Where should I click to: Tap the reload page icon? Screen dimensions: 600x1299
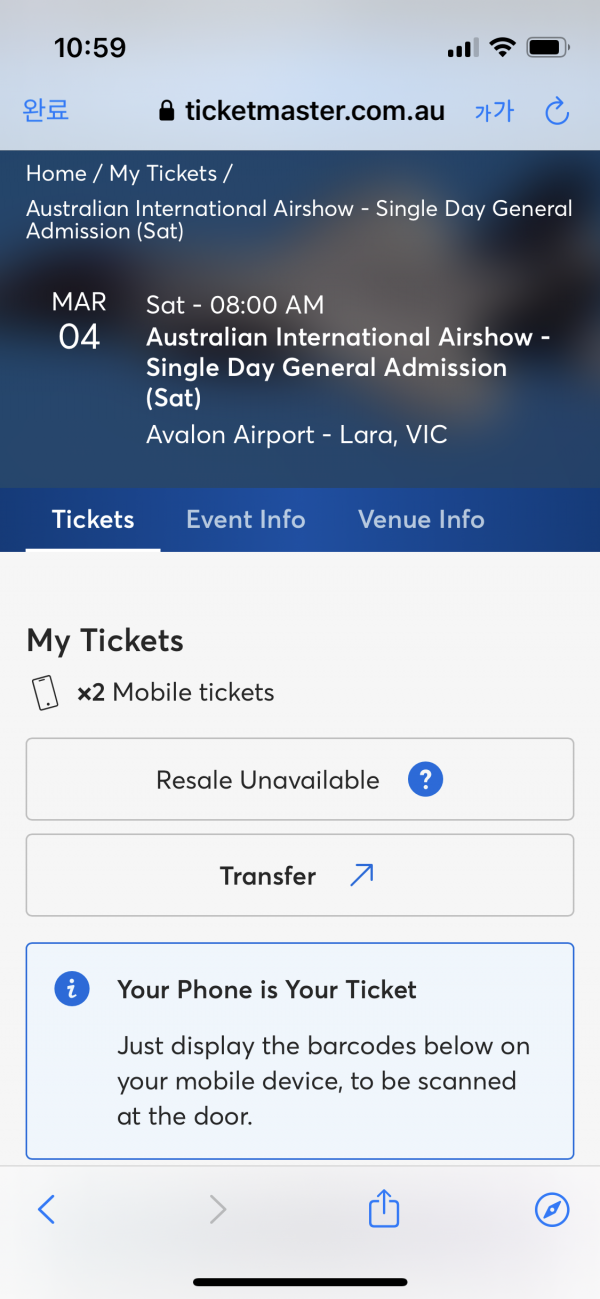(557, 111)
